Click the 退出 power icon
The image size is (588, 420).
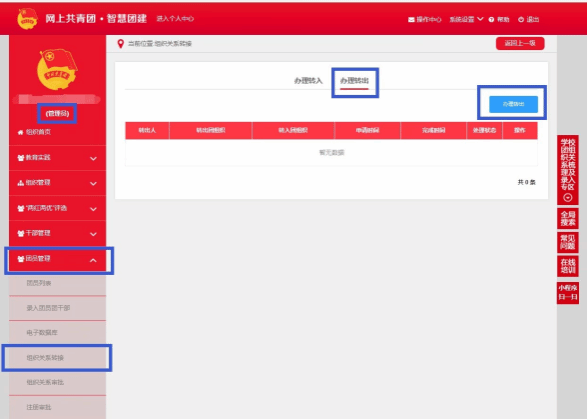pyautogui.click(x=521, y=20)
